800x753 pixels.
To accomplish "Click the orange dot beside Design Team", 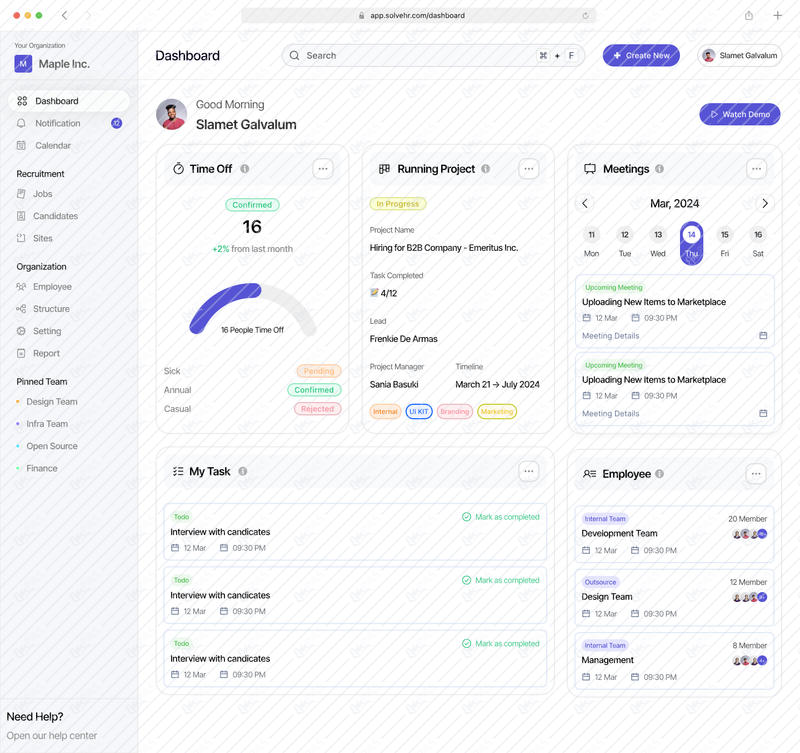I will click(18, 402).
